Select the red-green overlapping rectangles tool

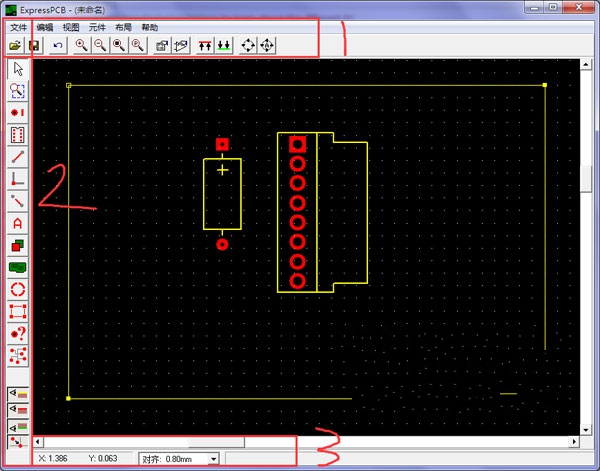[18, 245]
